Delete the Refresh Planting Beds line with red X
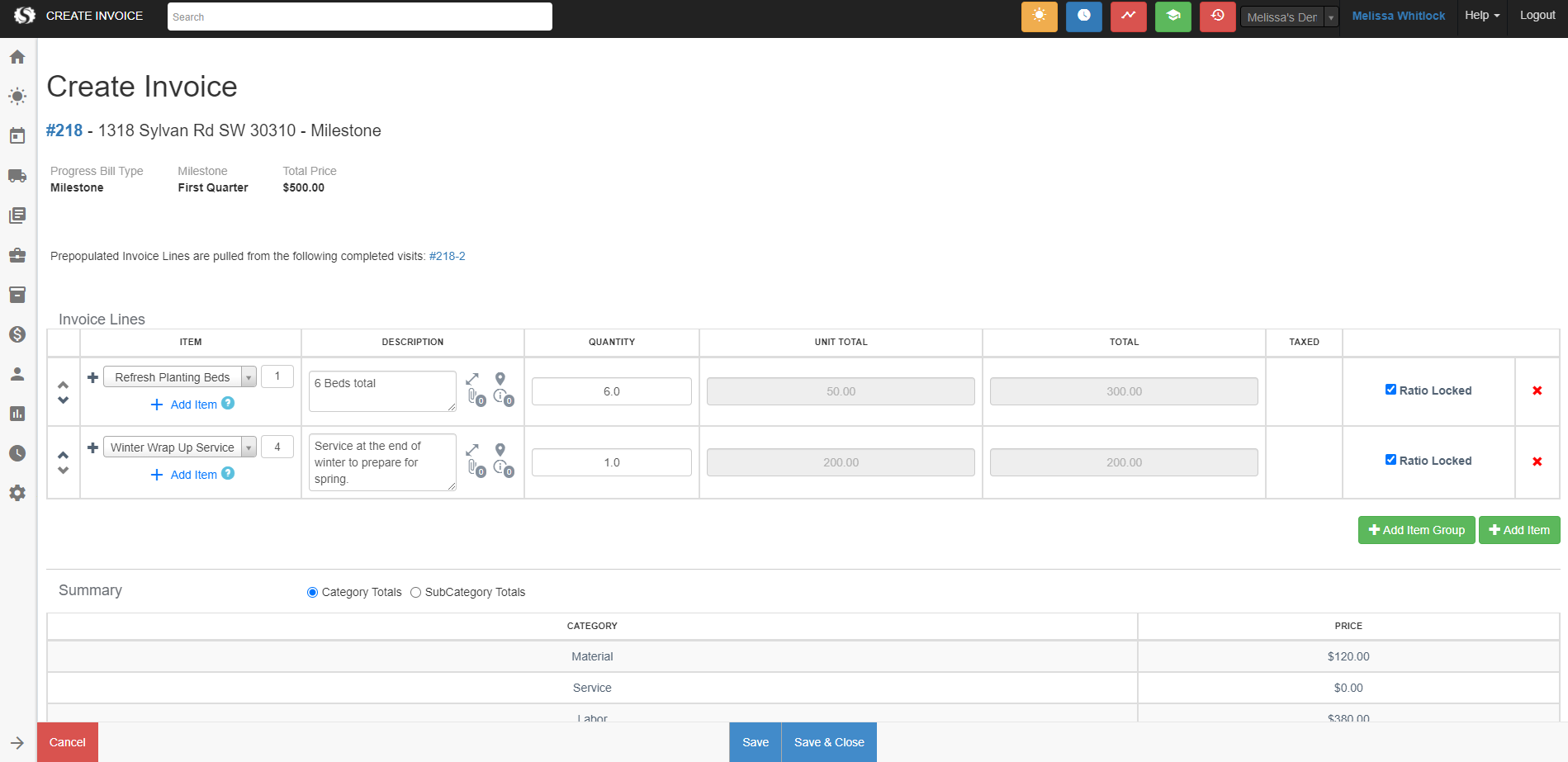 point(1537,390)
